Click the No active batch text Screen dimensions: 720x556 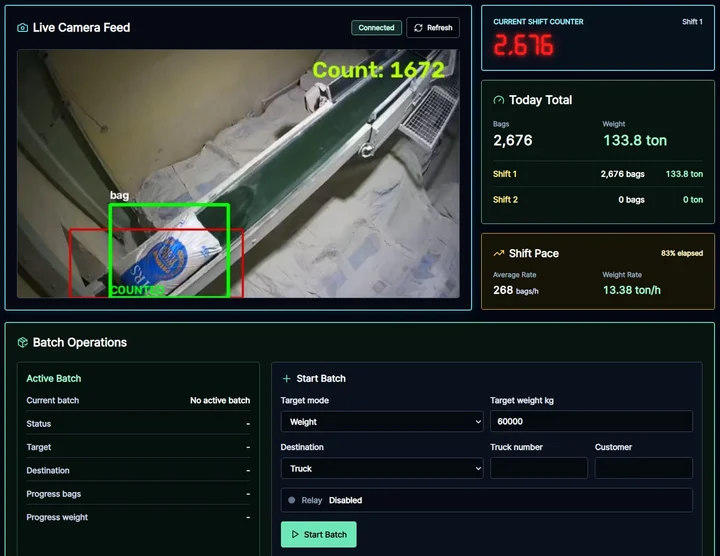[220, 400]
